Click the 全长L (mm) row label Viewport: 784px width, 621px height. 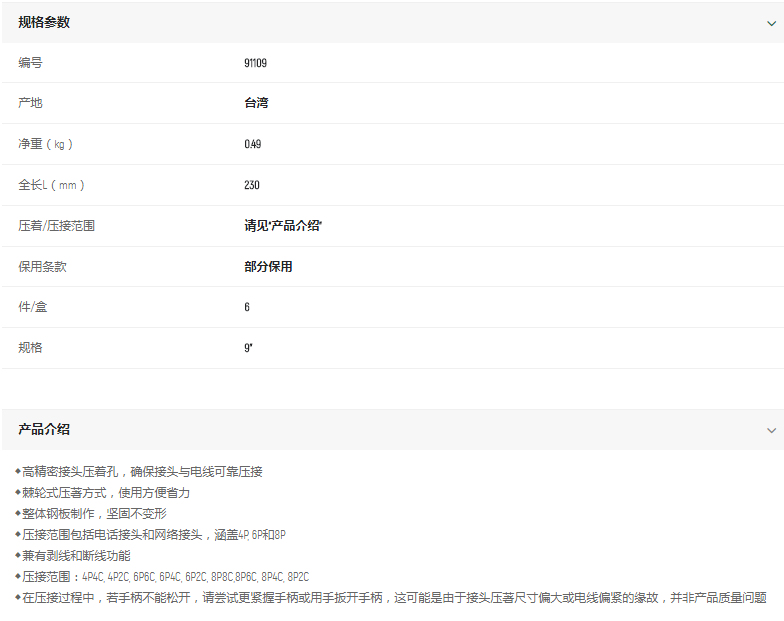click(x=52, y=185)
